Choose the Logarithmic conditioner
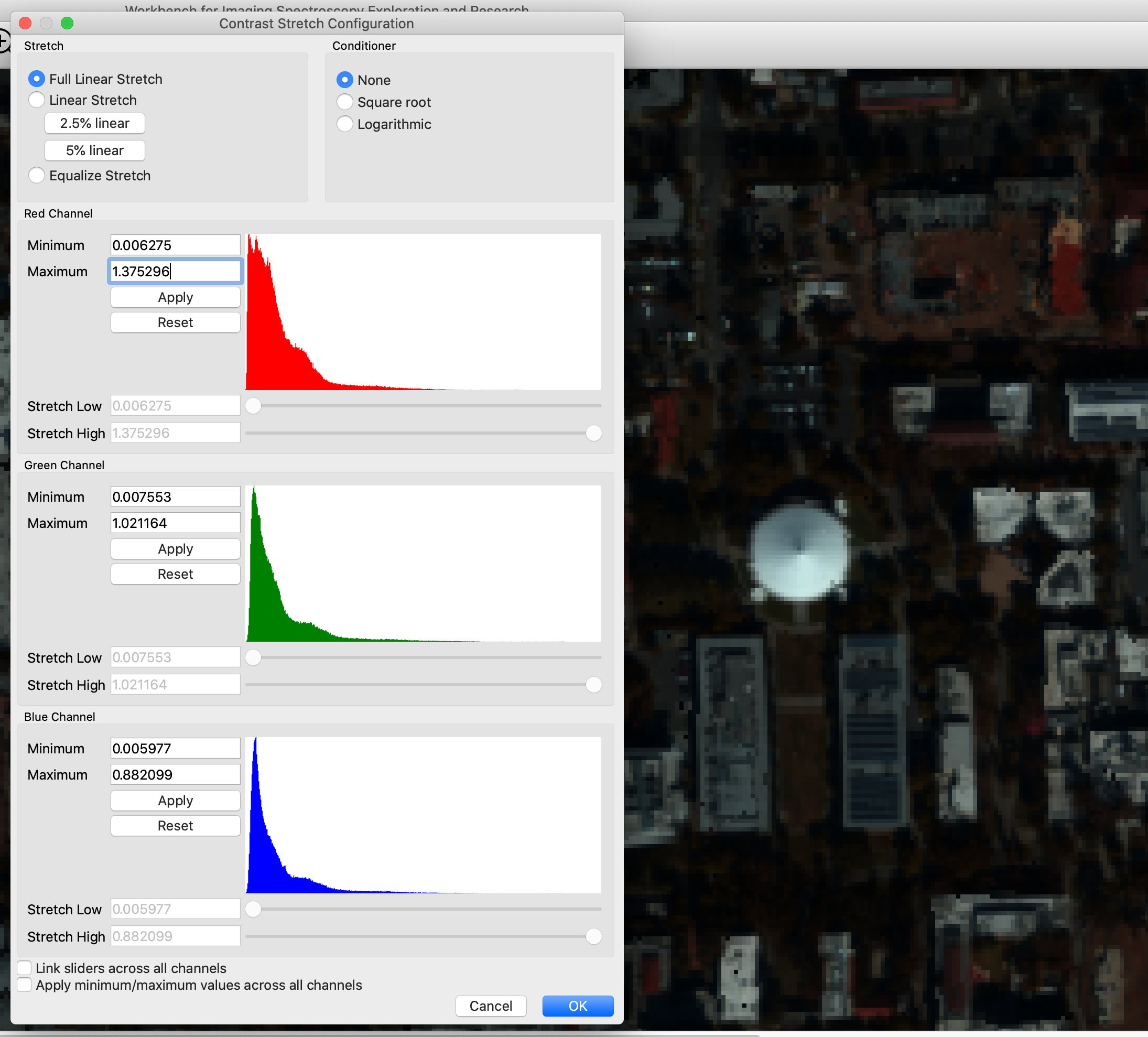The height and width of the screenshot is (1037, 1148). click(344, 124)
